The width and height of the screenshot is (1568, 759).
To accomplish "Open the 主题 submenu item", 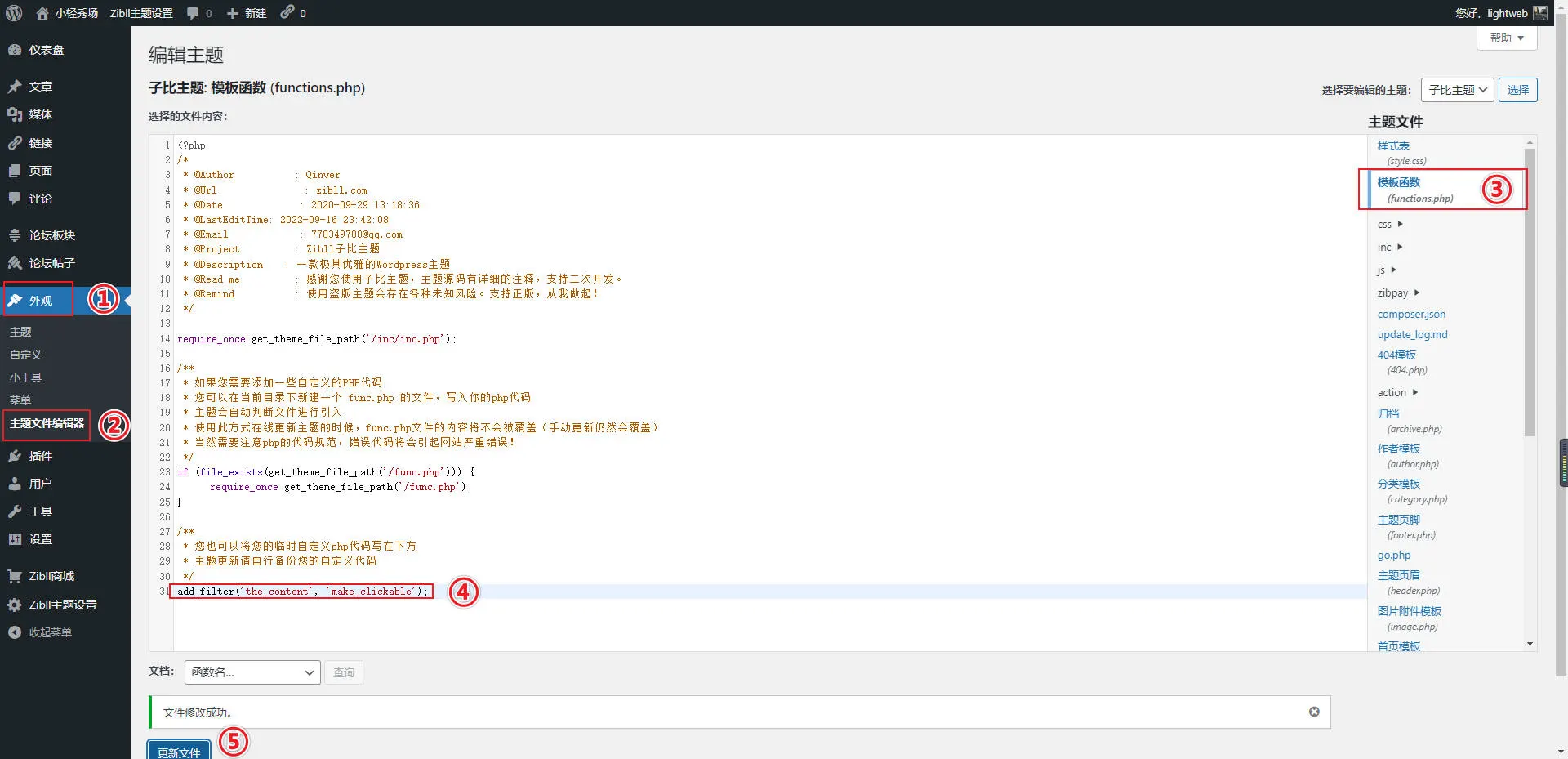I will 20,332.
